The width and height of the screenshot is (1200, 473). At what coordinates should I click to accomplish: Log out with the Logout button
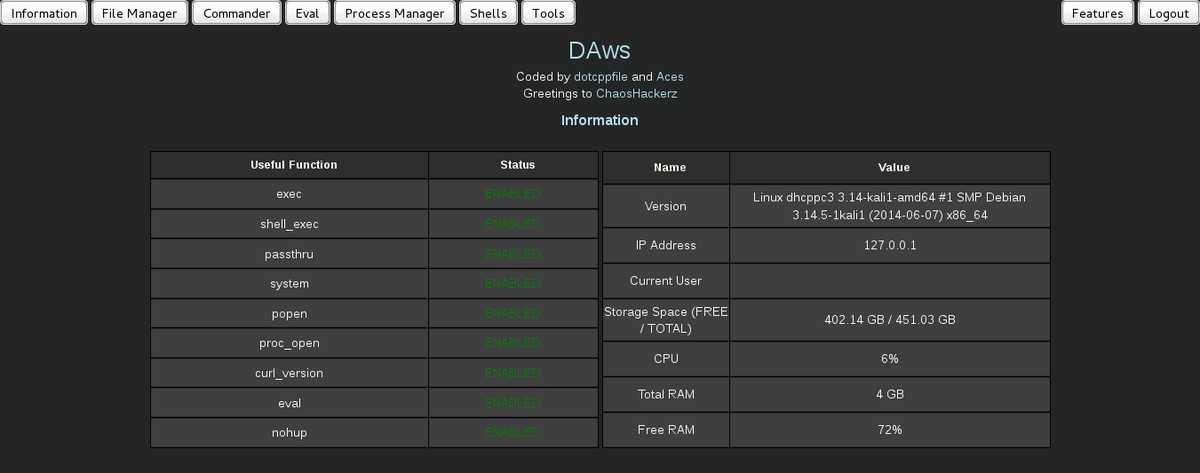click(1168, 13)
